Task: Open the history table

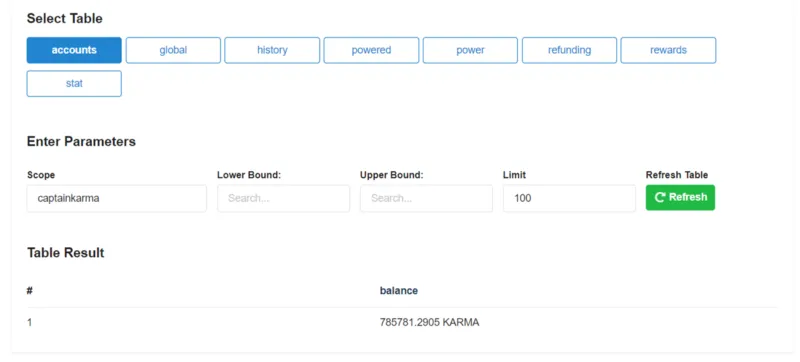Action: point(272,50)
